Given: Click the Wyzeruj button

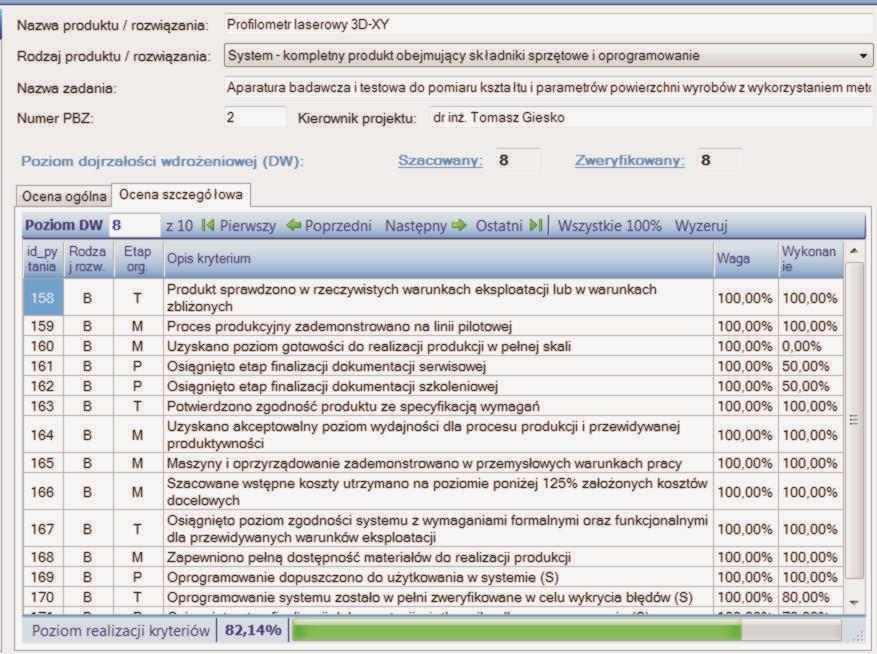Looking at the screenshot, I should click(x=701, y=226).
